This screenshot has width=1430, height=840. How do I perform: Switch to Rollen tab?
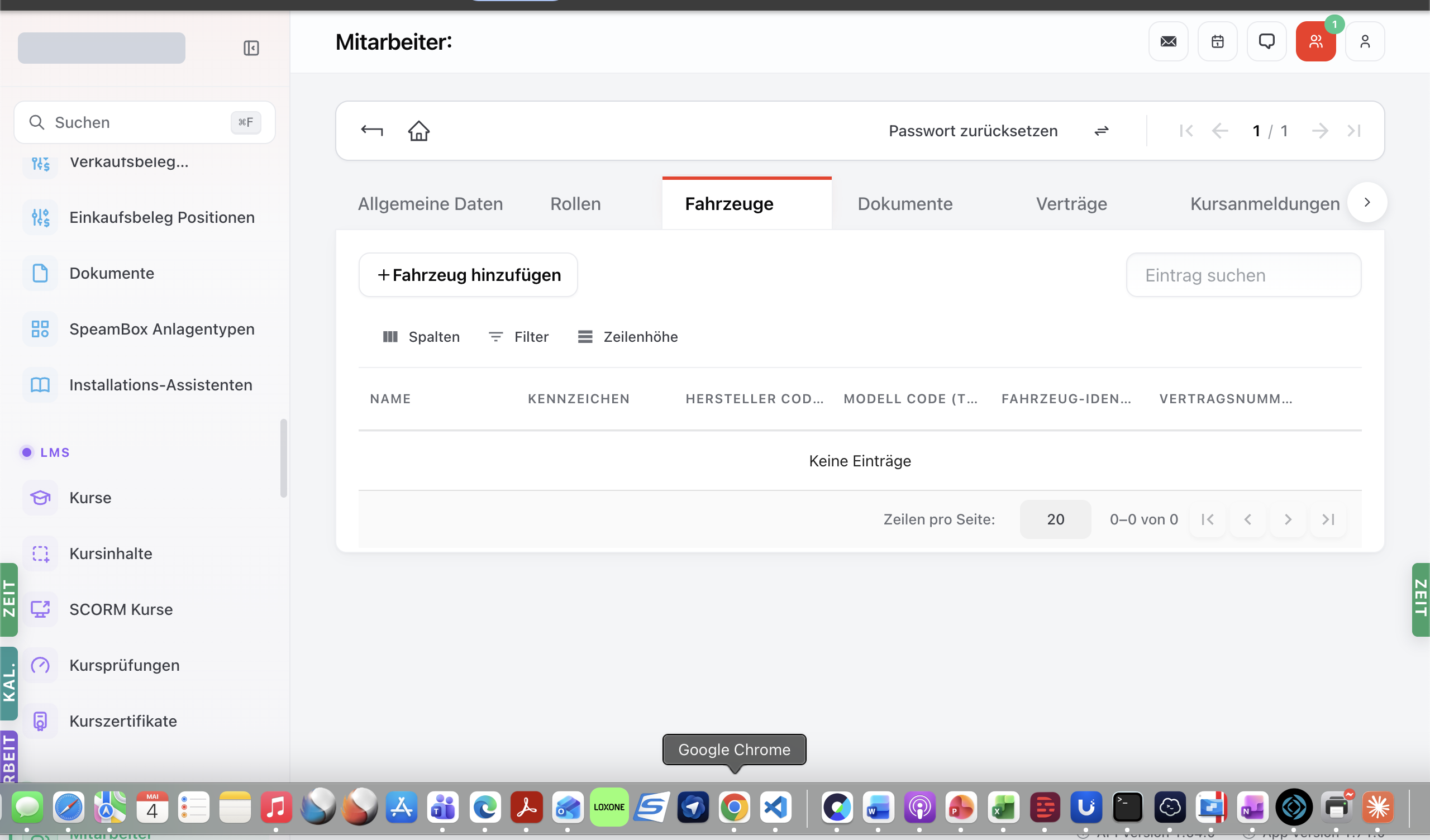click(575, 204)
